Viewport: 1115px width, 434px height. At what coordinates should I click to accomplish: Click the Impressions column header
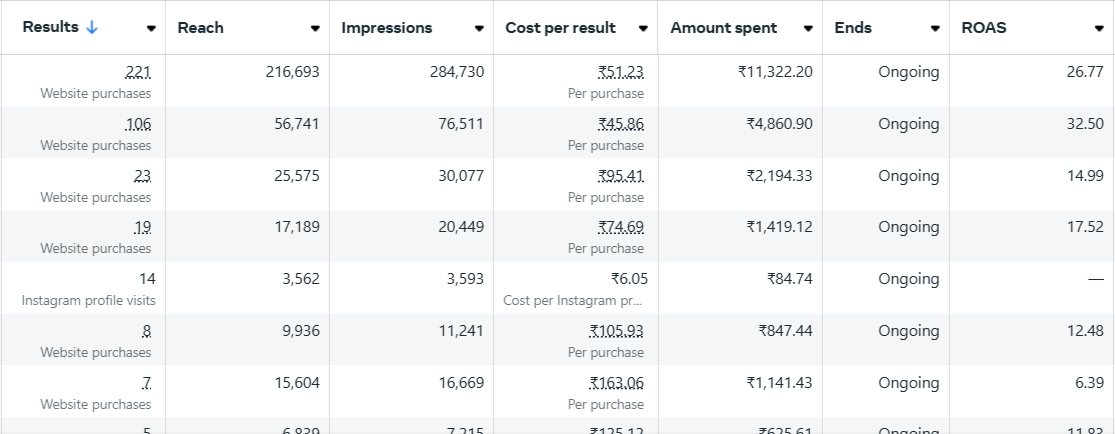tap(386, 28)
